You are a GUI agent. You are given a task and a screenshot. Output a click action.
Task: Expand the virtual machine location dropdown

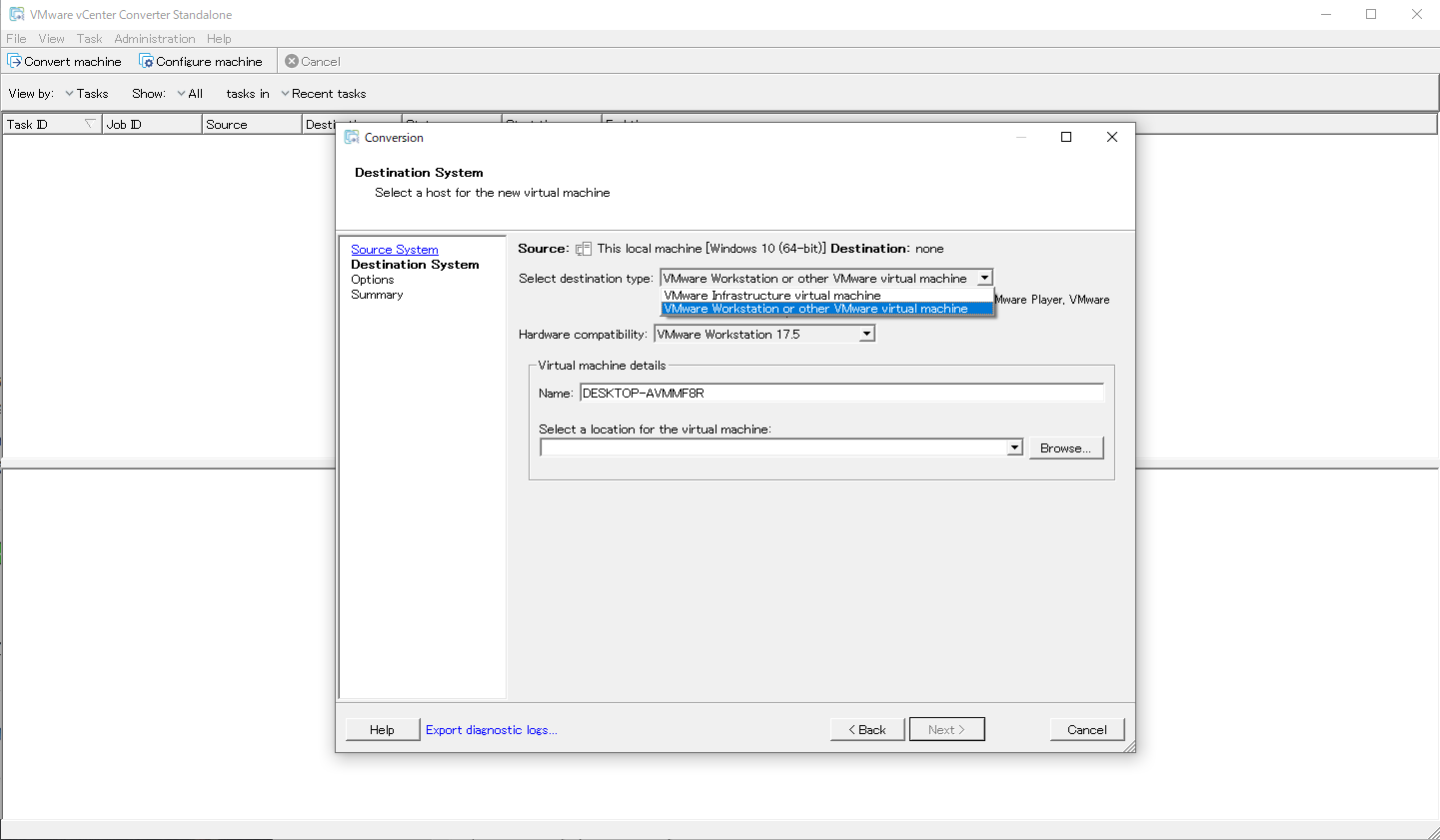[1014, 447]
